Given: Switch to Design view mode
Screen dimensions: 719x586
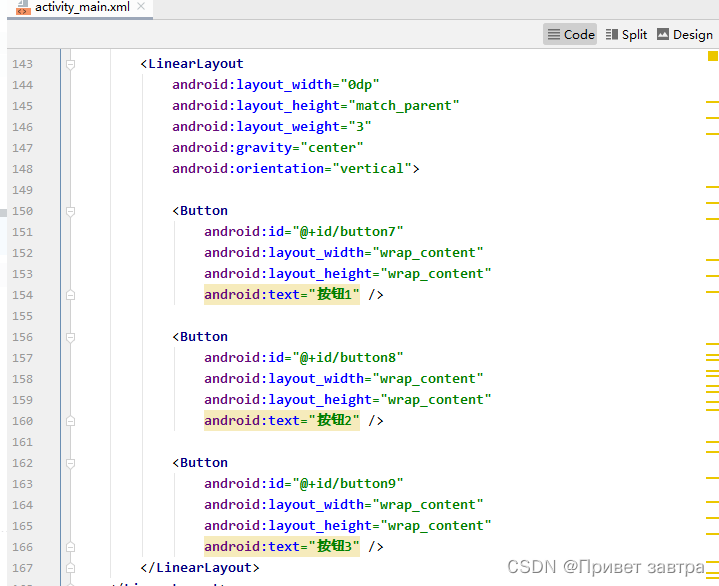Looking at the screenshot, I should (x=685, y=34).
